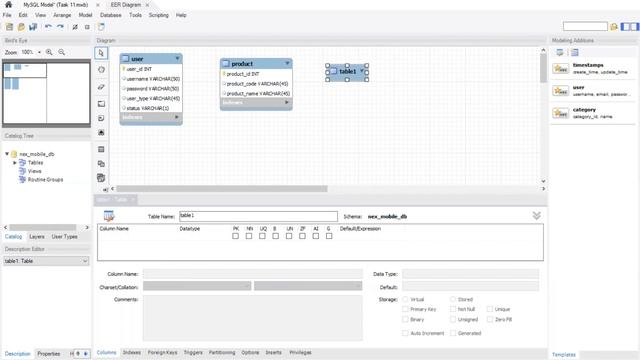
Task: Toggle the sidebar layout panel icon
Action: (629, 27)
